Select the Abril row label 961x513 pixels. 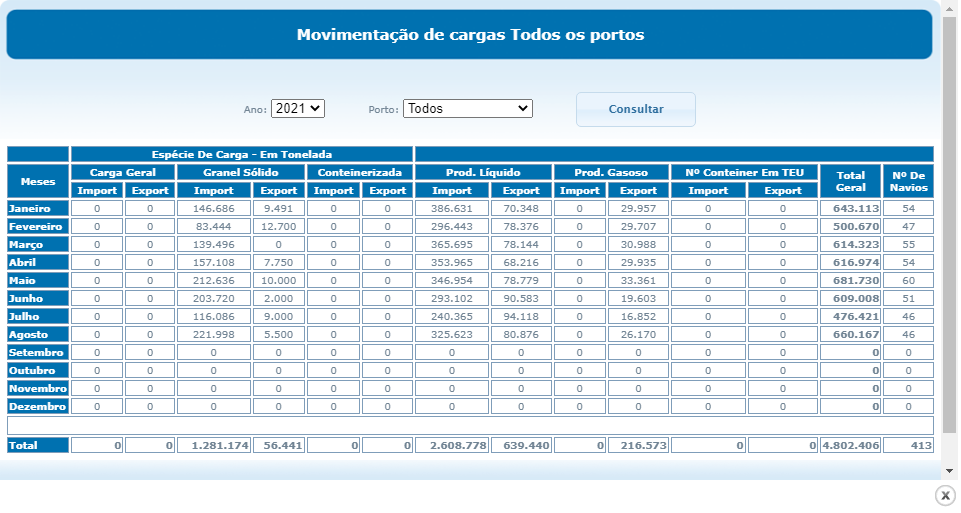pos(38,262)
